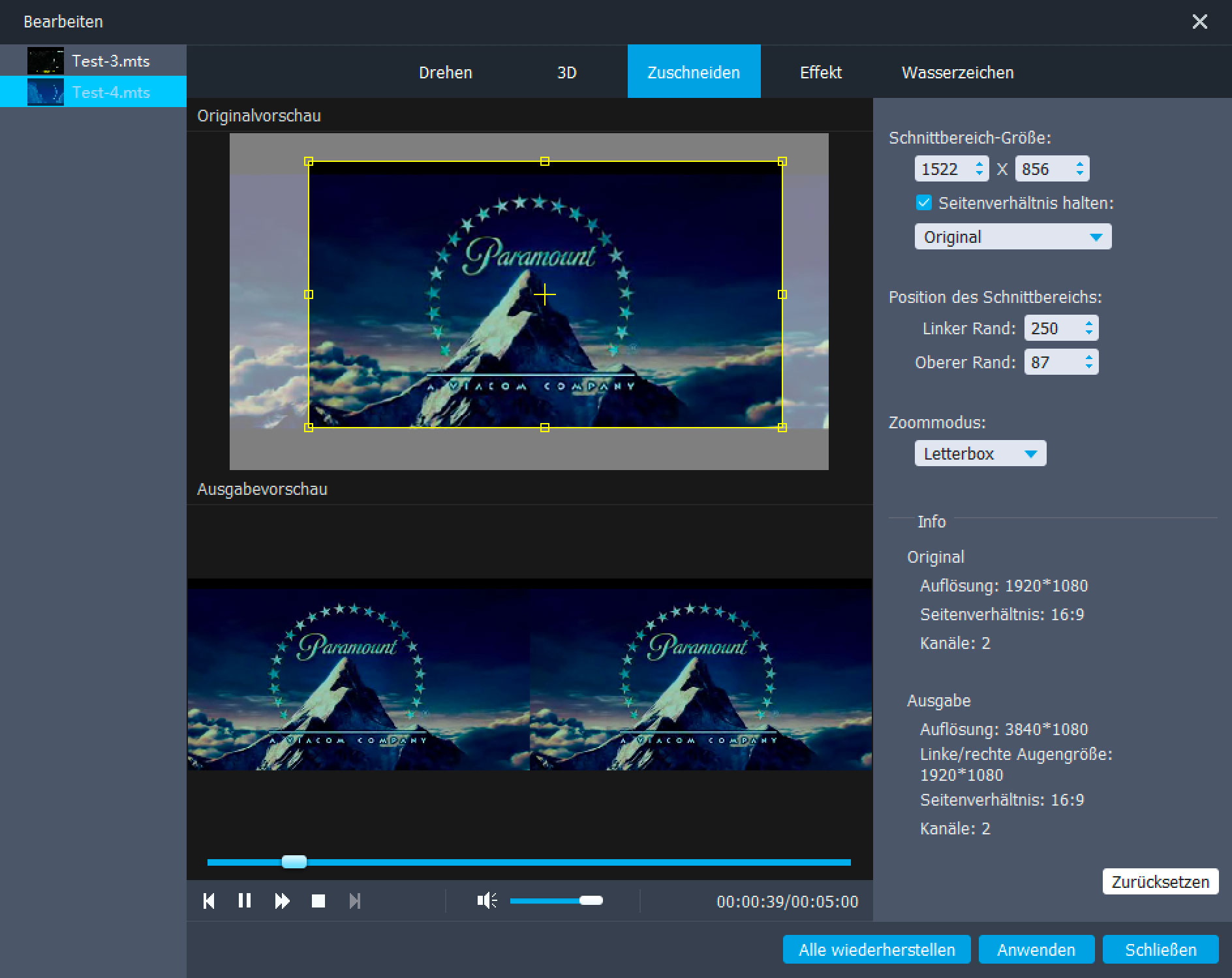The image size is (1232, 978).
Task: Click the right-middle crop handle
Action: 782,294
